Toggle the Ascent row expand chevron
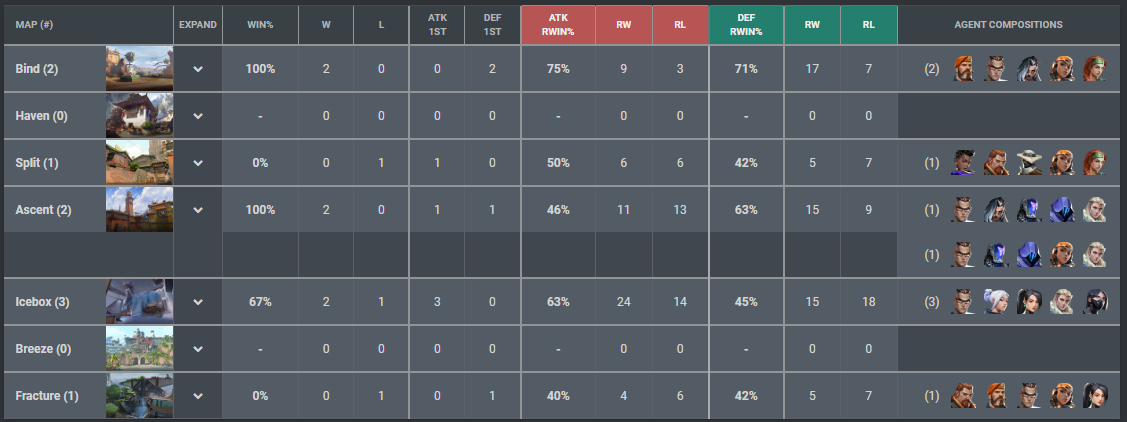Image resolution: width=1127 pixels, height=422 pixels. (x=198, y=209)
